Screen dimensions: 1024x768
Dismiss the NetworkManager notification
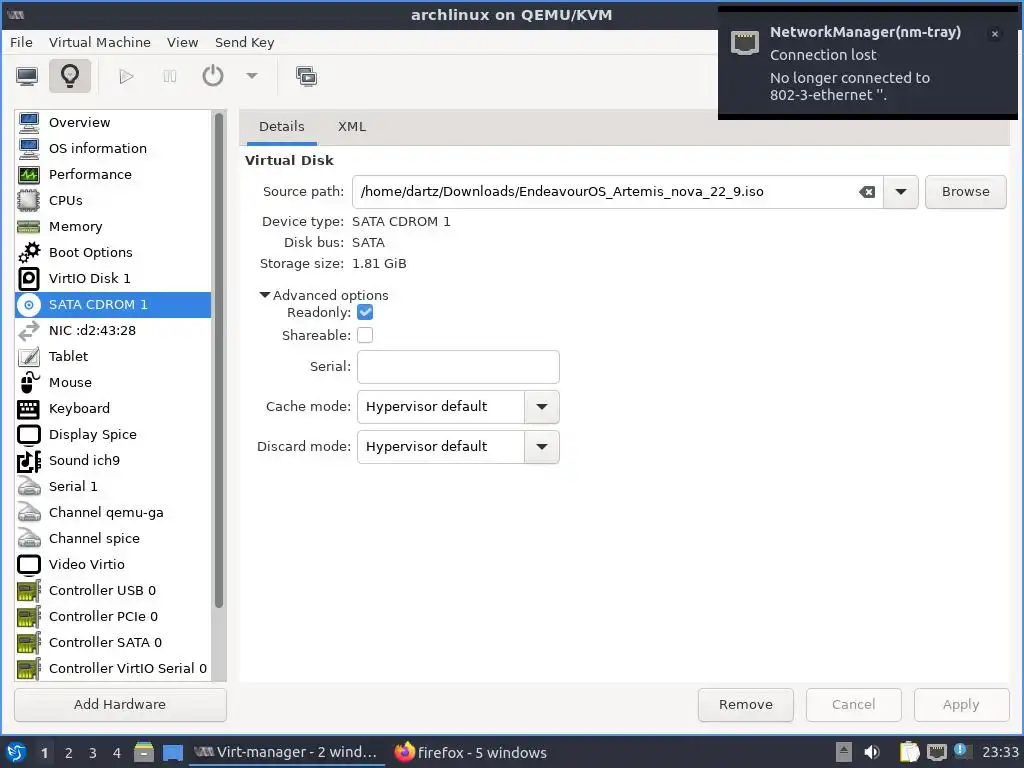click(994, 34)
